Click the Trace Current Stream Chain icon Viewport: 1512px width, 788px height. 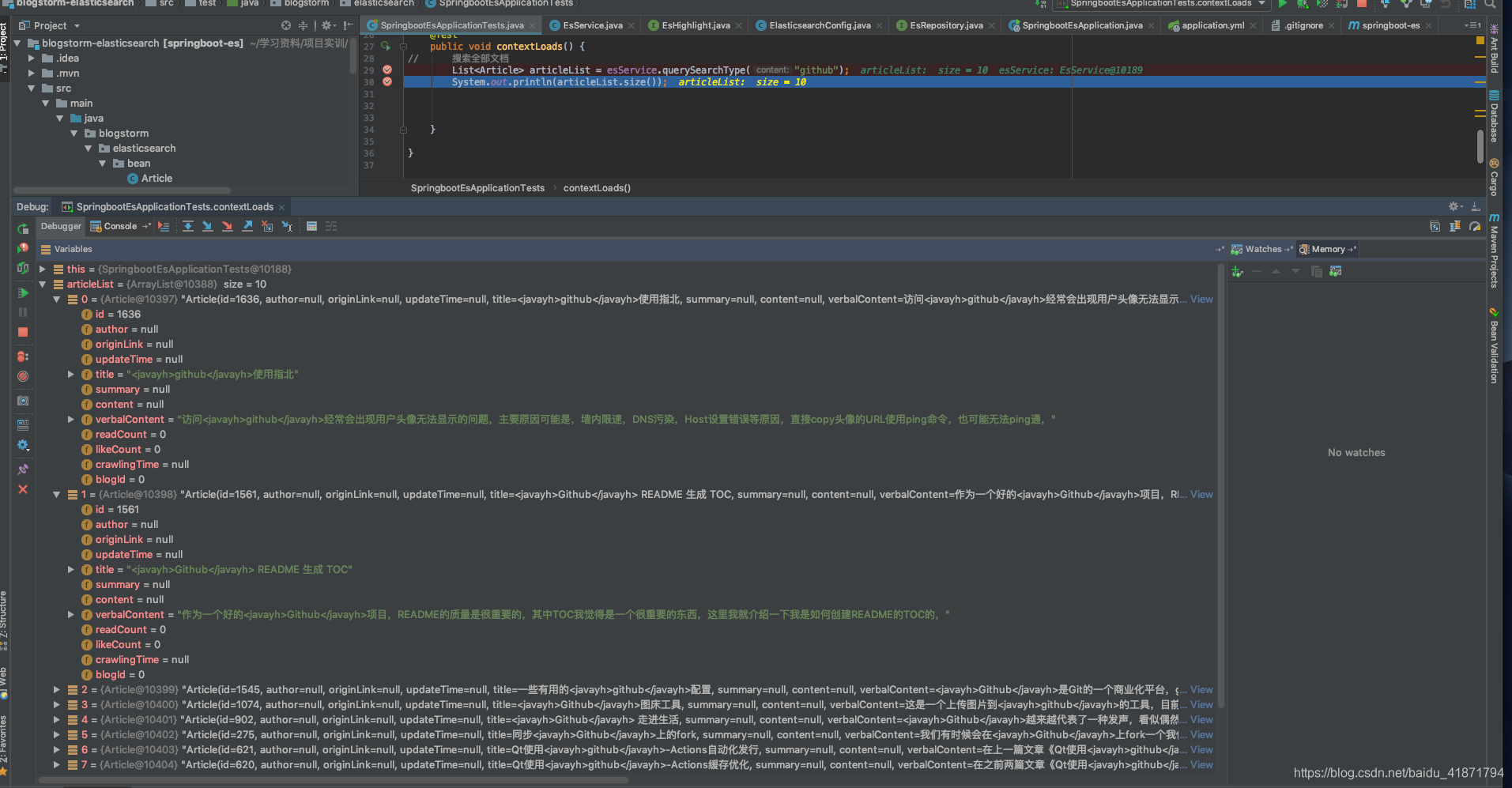click(331, 226)
